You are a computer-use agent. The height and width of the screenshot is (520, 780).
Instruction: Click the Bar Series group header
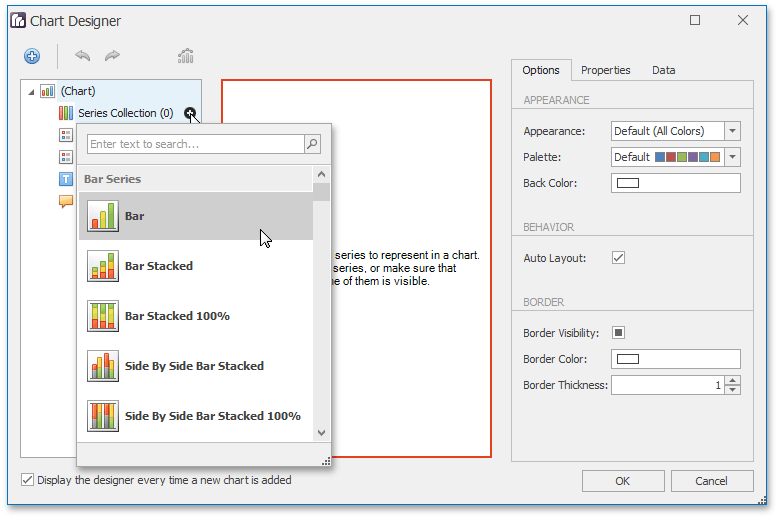[195, 179]
